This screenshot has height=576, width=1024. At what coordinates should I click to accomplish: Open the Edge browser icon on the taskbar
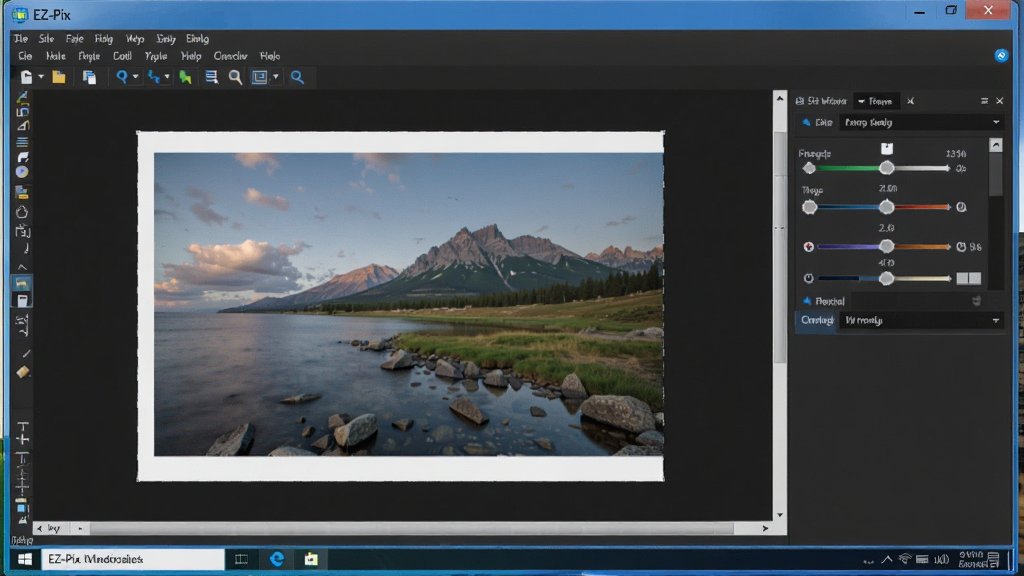(277, 559)
